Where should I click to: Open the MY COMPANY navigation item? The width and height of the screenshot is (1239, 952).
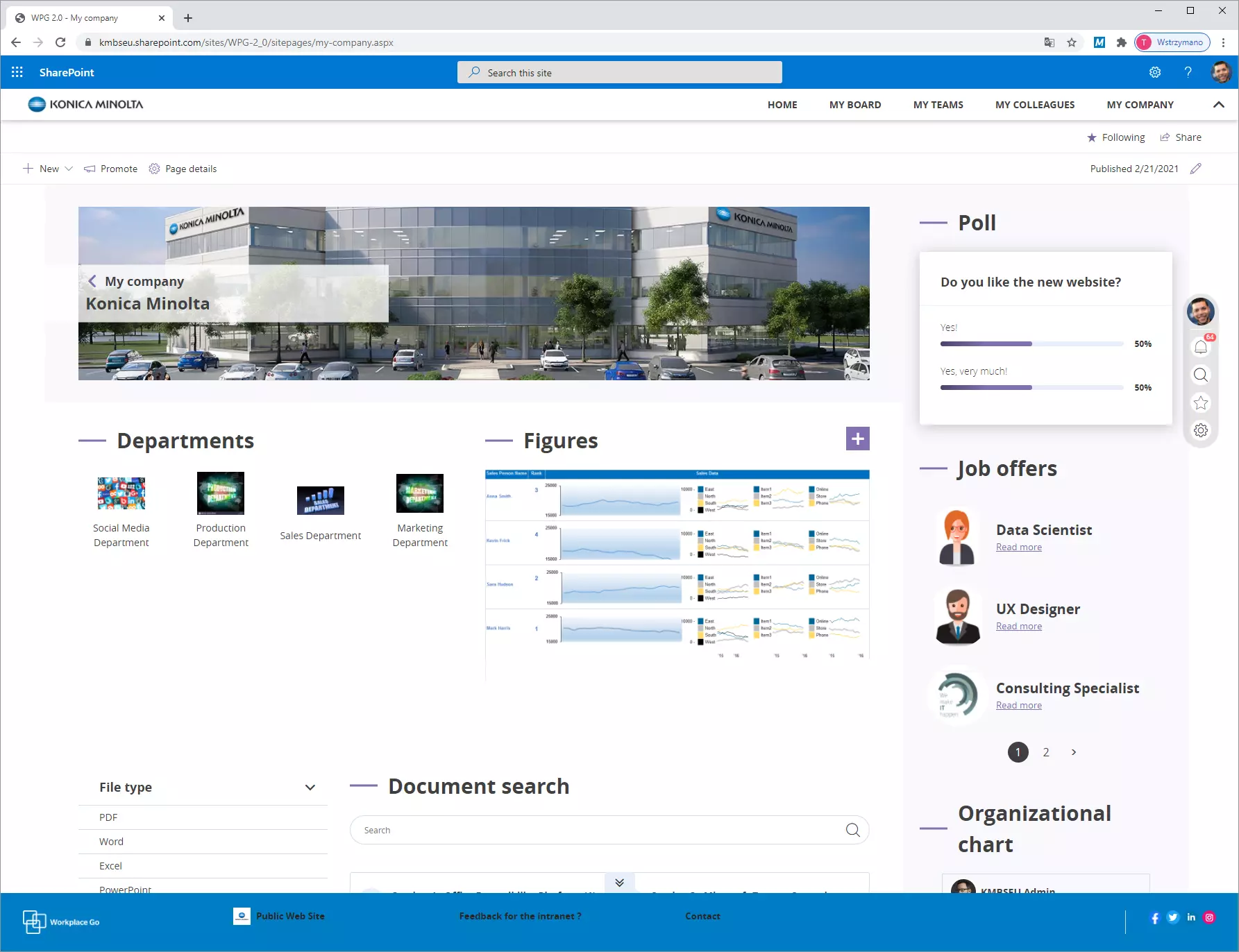pos(1140,105)
